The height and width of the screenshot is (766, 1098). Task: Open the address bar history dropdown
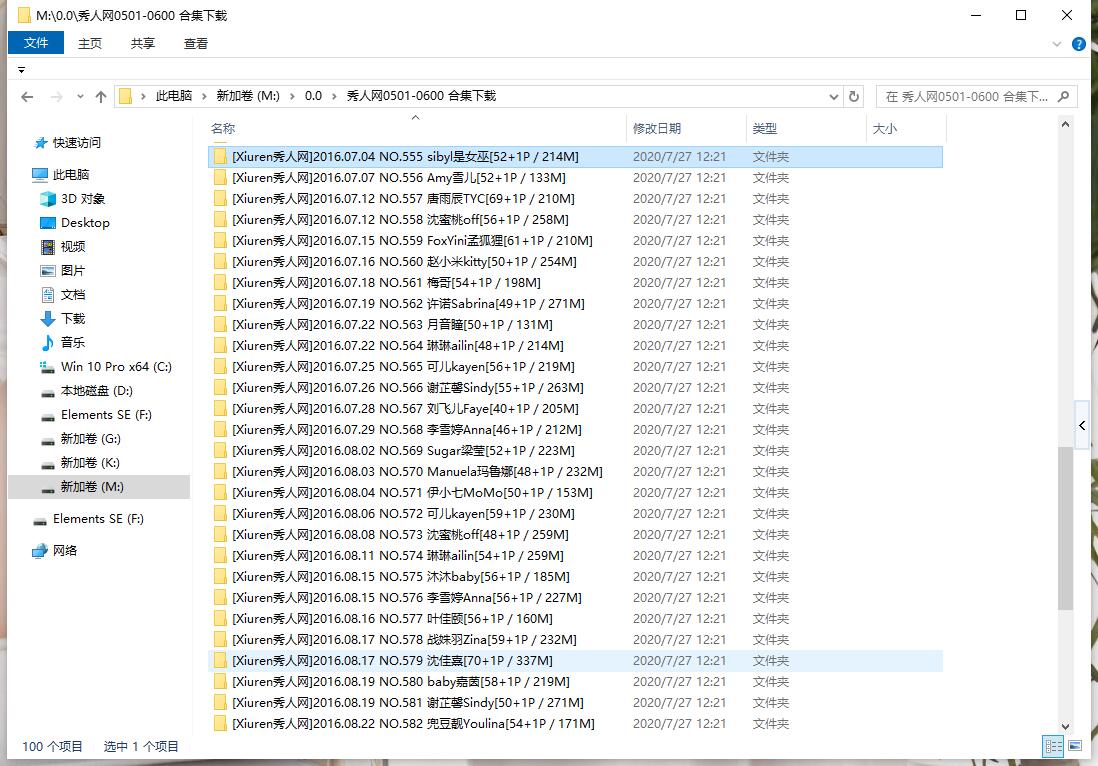point(834,97)
